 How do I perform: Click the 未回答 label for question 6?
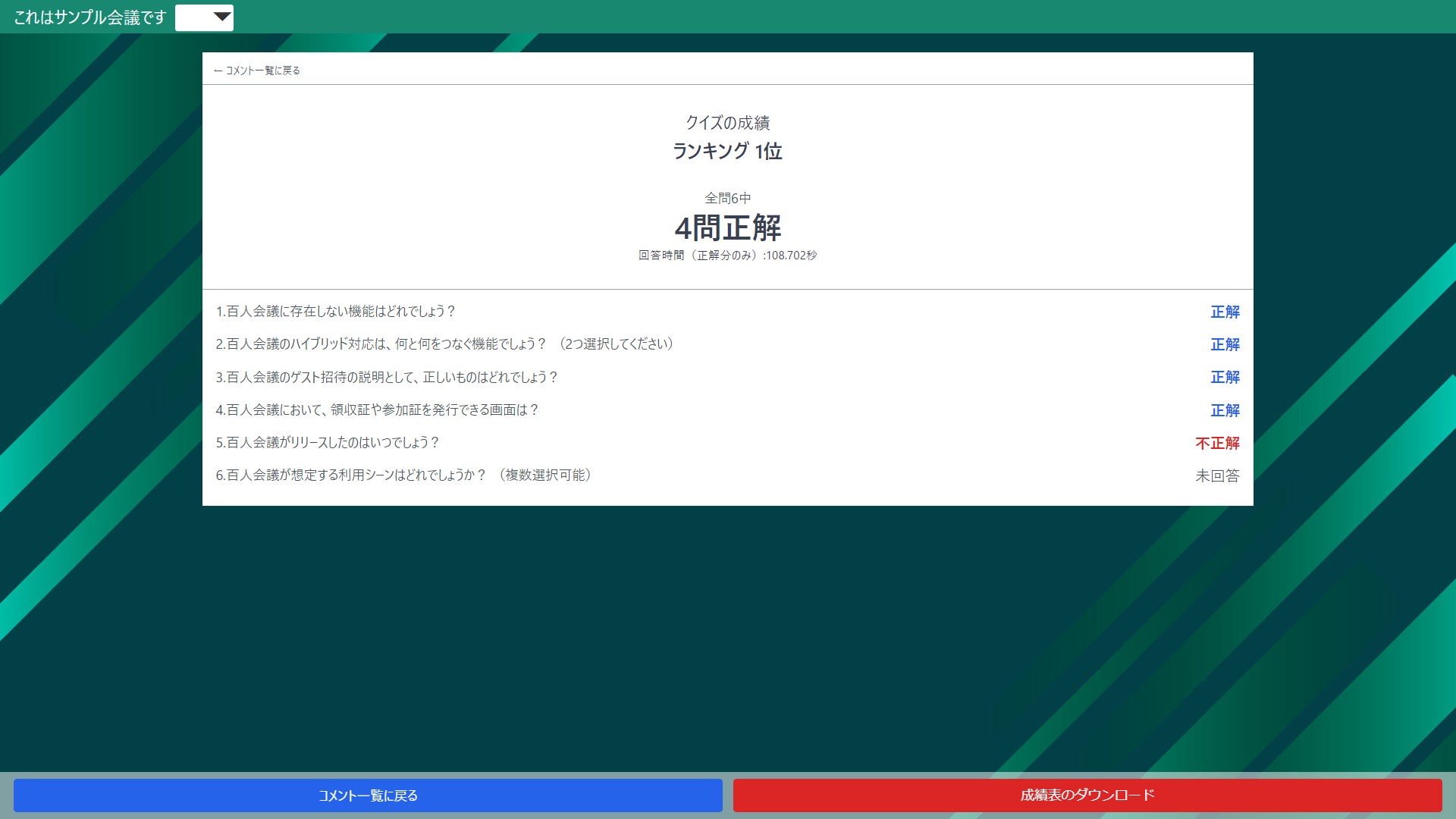point(1217,475)
